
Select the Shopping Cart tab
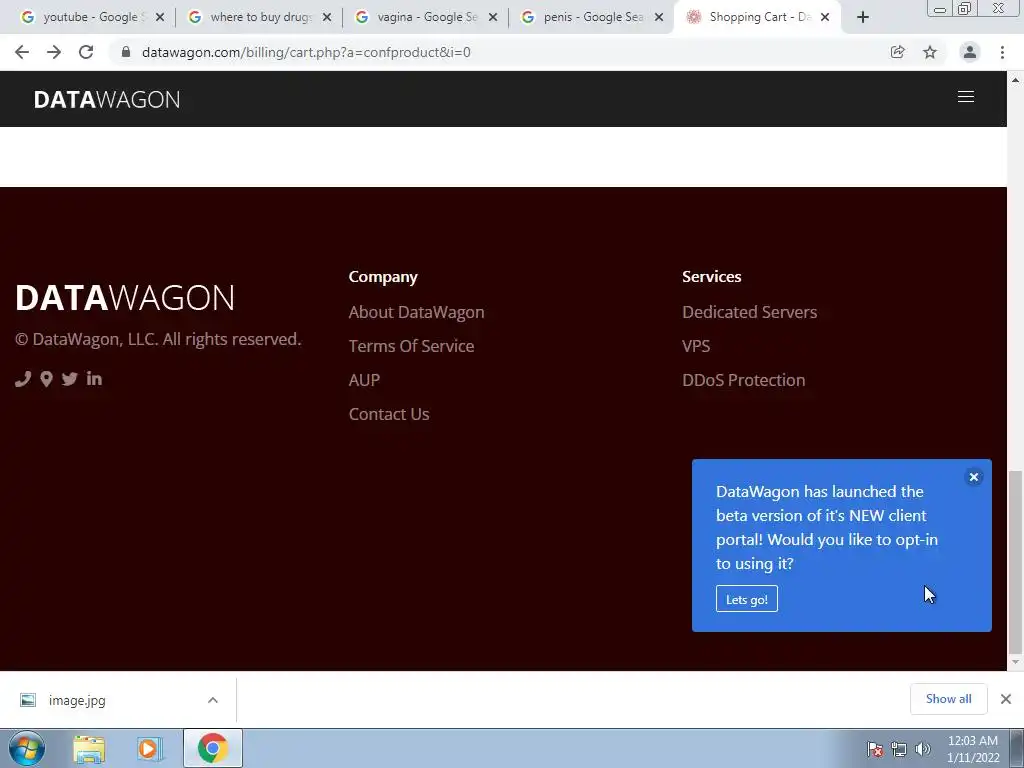click(x=758, y=17)
